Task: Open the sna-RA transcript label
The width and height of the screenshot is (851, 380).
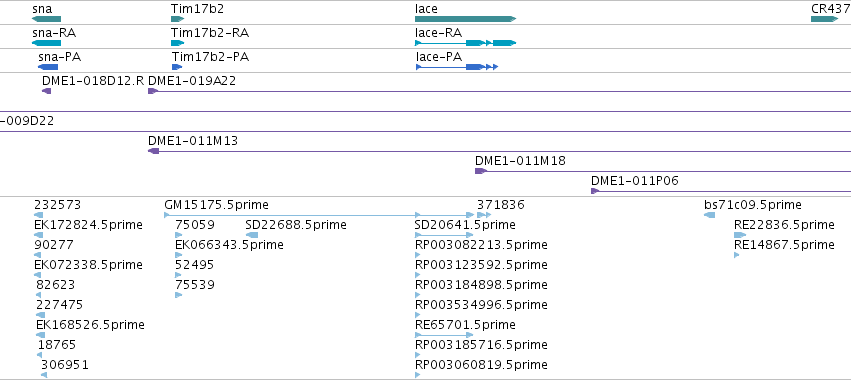Action: point(54,33)
